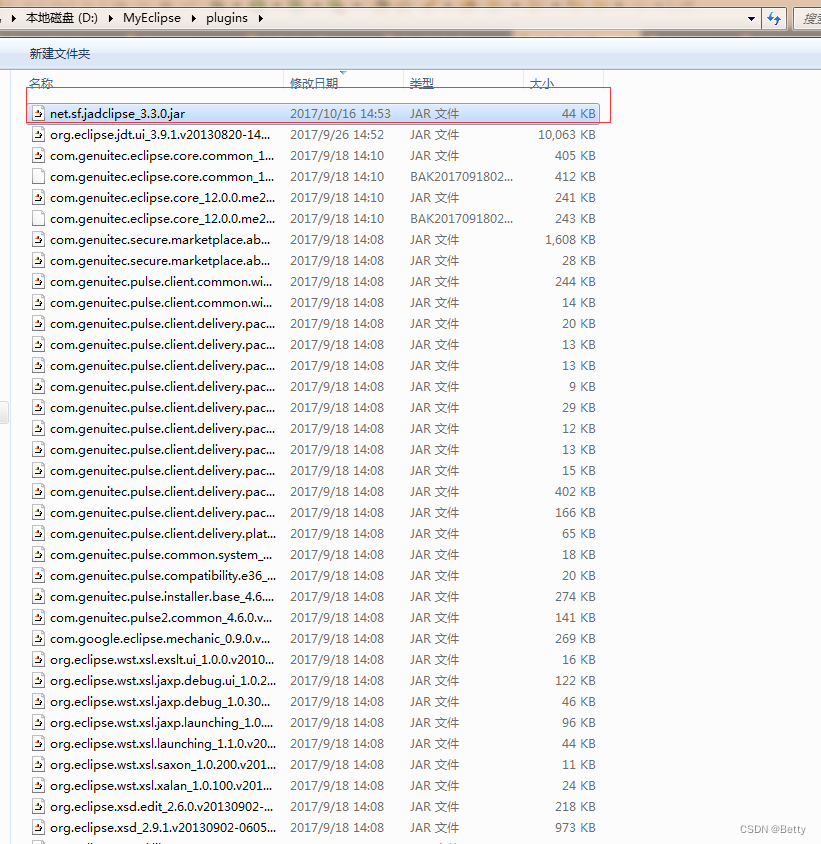The image size is (821, 844).
Task: Select org.eclipse.wst.xsl.launching_1.1.0.v20... file name
Action: 163,743
